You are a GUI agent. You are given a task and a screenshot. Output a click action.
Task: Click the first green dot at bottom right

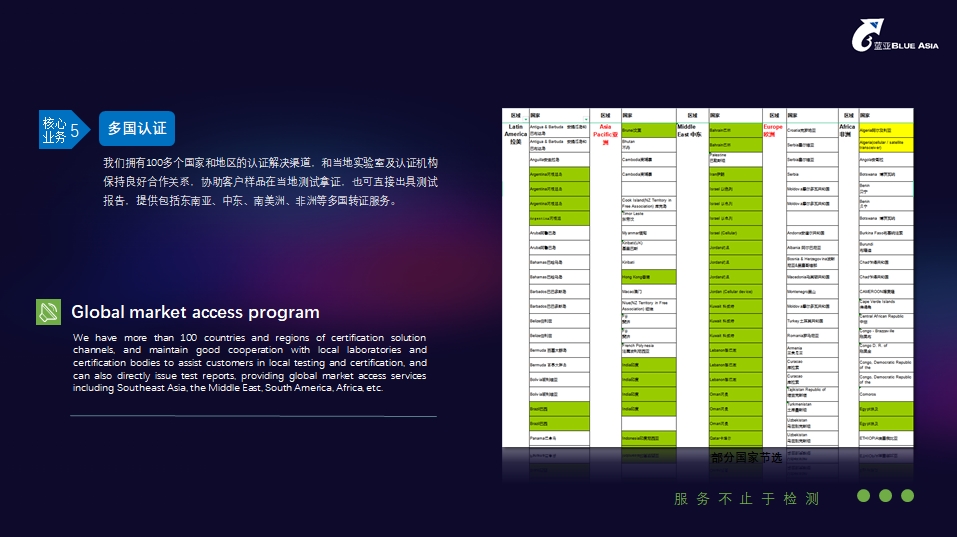tap(863, 495)
